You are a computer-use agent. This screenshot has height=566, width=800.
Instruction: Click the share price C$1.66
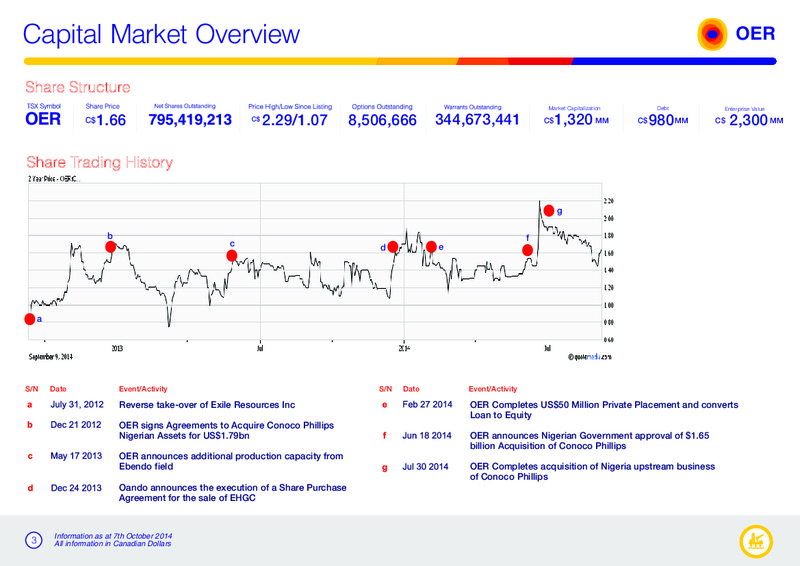click(x=106, y=120)
